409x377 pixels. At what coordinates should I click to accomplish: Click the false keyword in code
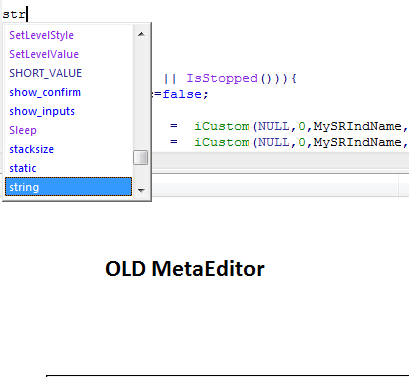tap(182, 94)
